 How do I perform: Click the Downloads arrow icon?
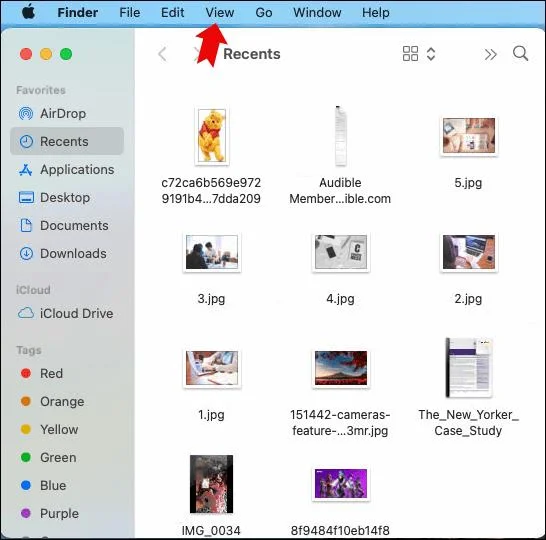click(x=26, y=253)
